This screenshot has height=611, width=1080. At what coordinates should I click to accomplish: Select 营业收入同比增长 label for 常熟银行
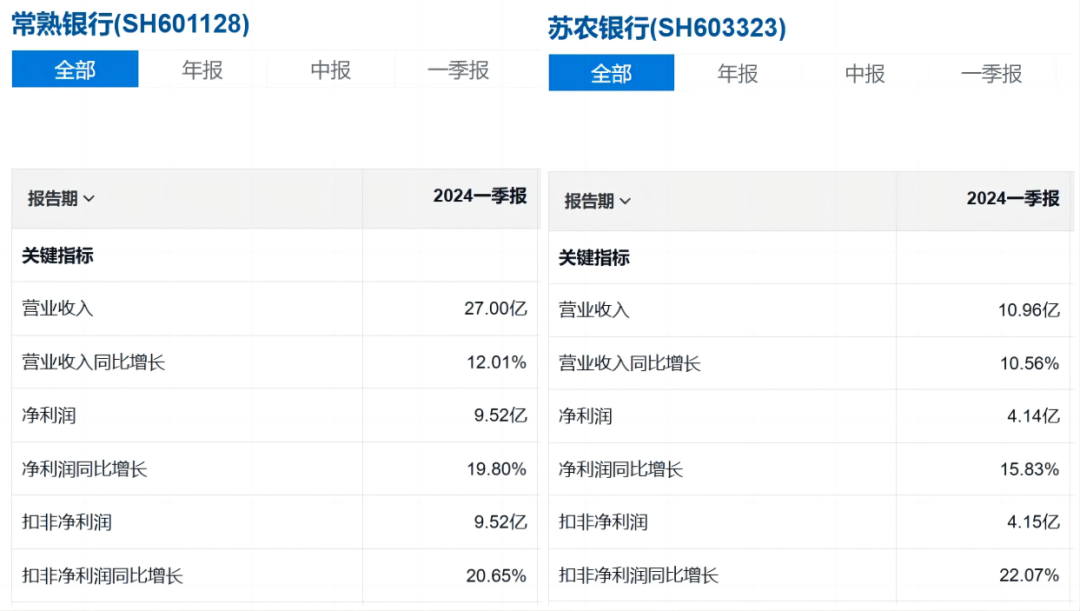94,362
